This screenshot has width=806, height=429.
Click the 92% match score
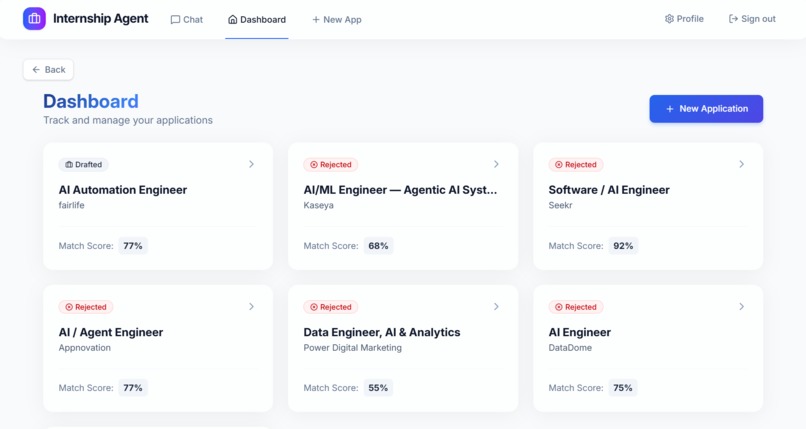(623, 246)
